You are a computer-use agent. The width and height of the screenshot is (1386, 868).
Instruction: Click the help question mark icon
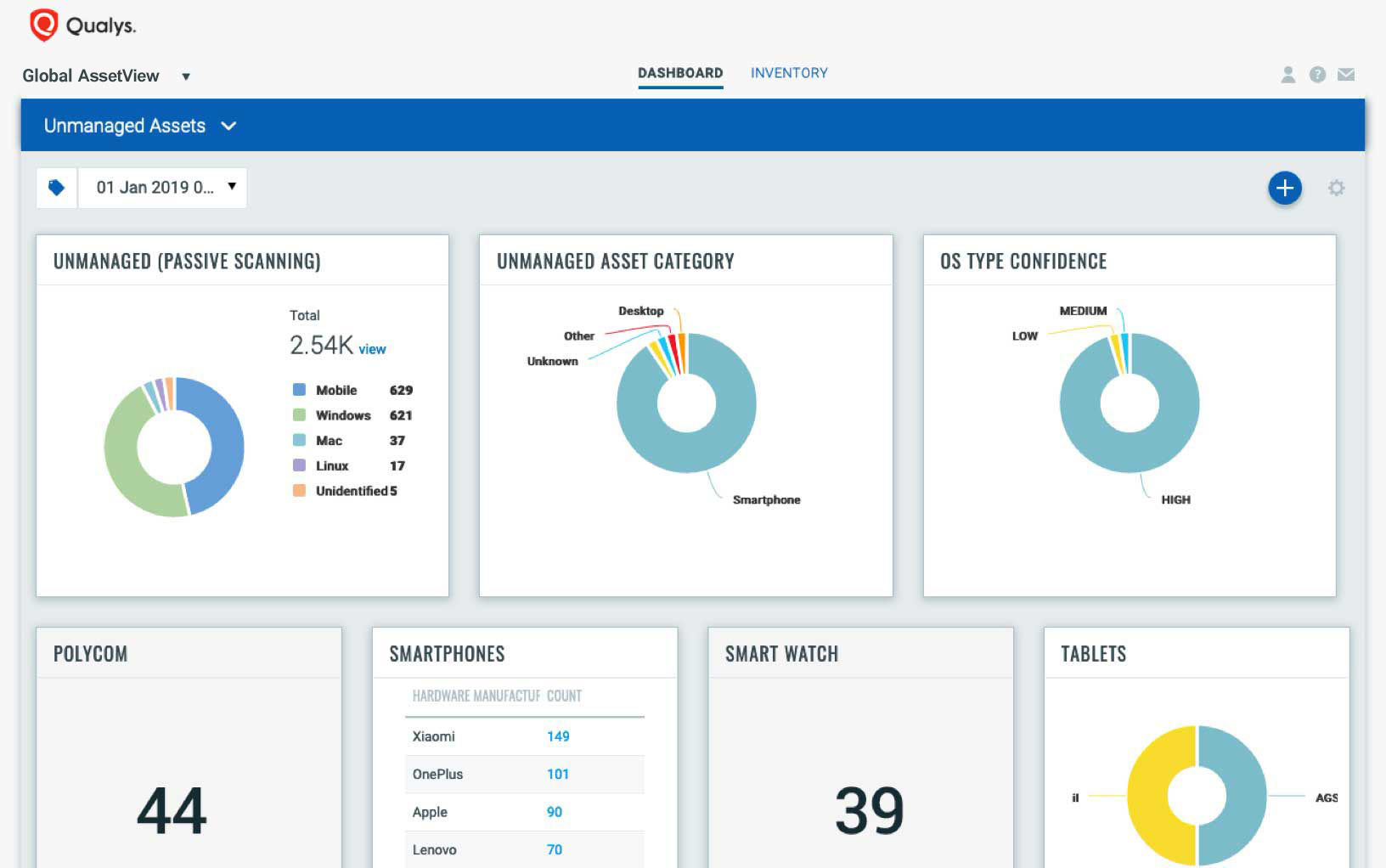[x=1316, y=75]
